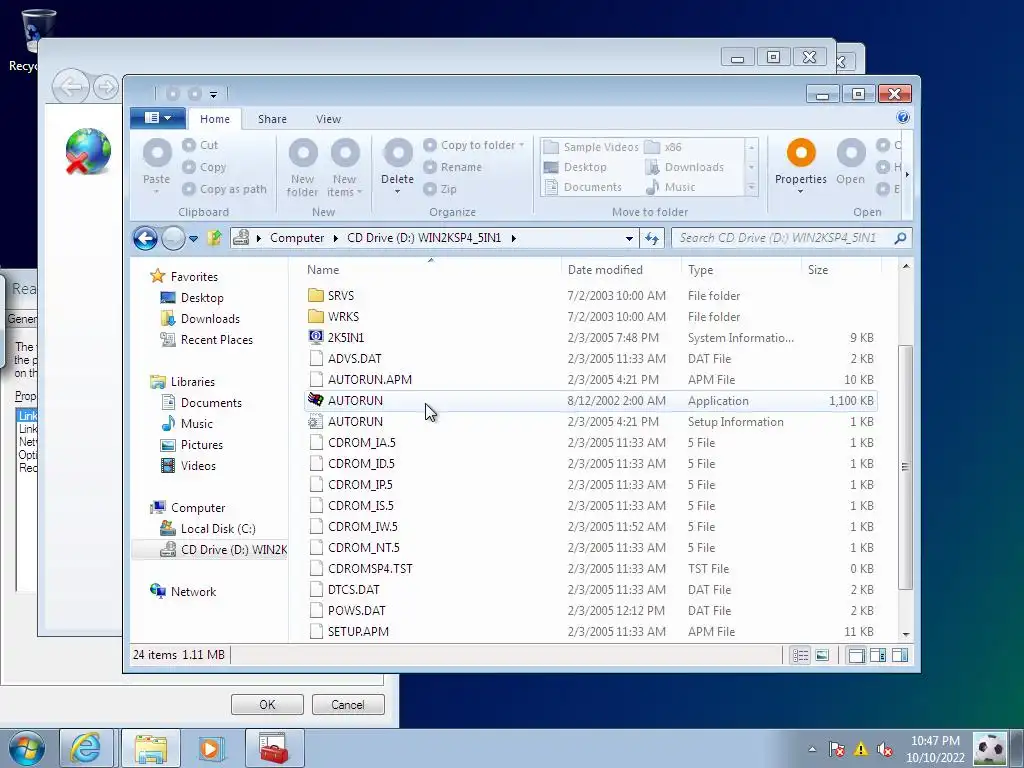The image size is (1024, 768).
Task: Open the address bar history dropdown
Action: click(630, 238)
